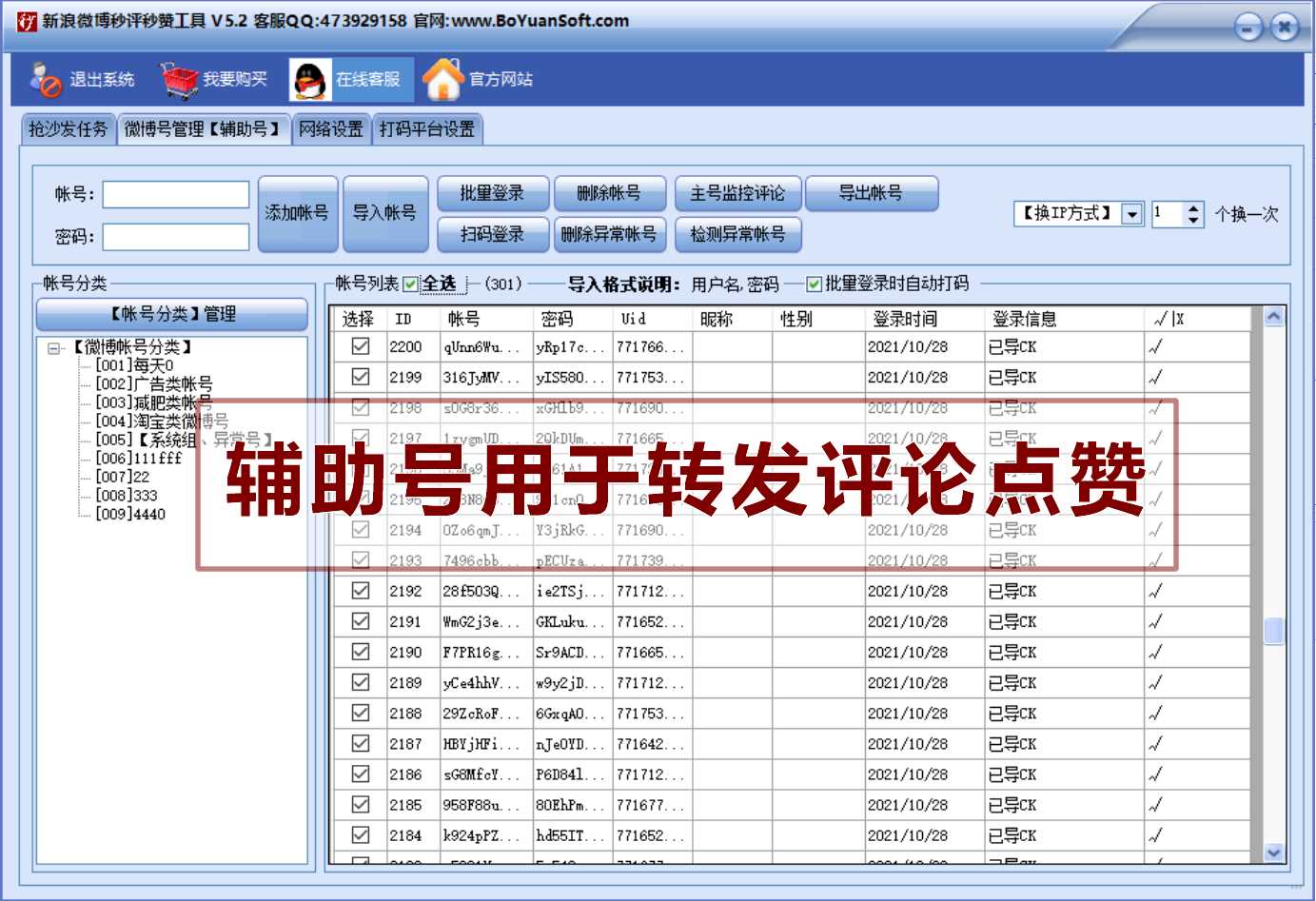Viewport: 1316px width, 901px height.
Task: Select category [008]333
Action: point(127,496)
